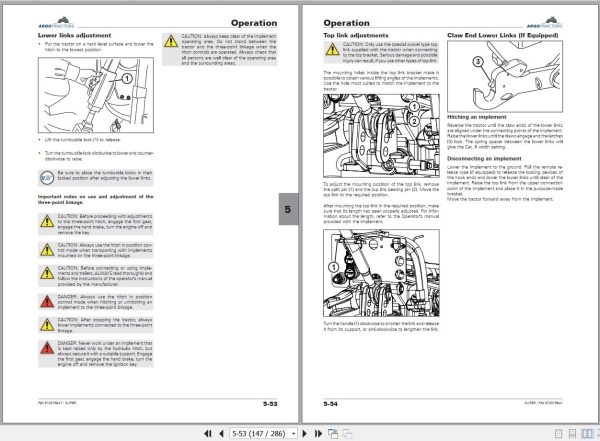Click page number 5-53 in the footer
Screen dimensions: 600x441
tap(270, 403)
